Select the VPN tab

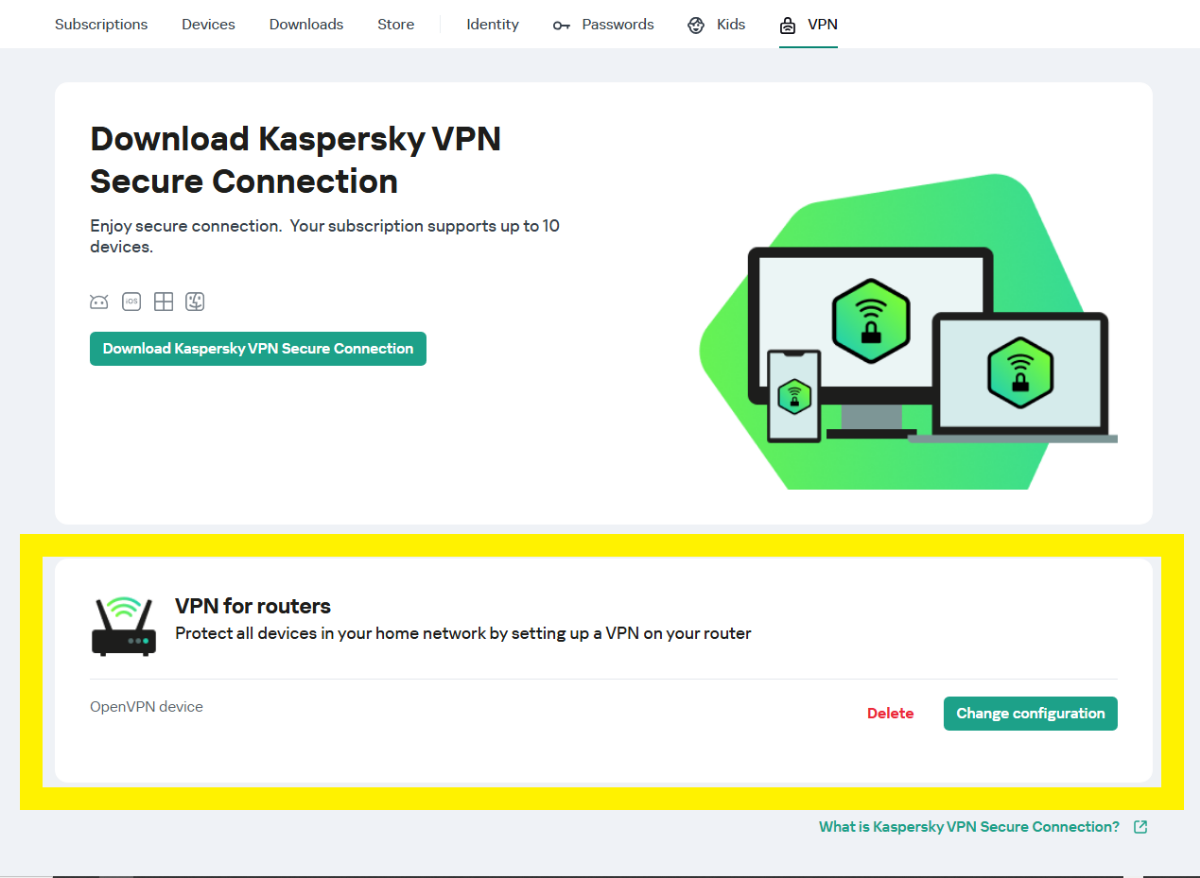click(809, 24)
